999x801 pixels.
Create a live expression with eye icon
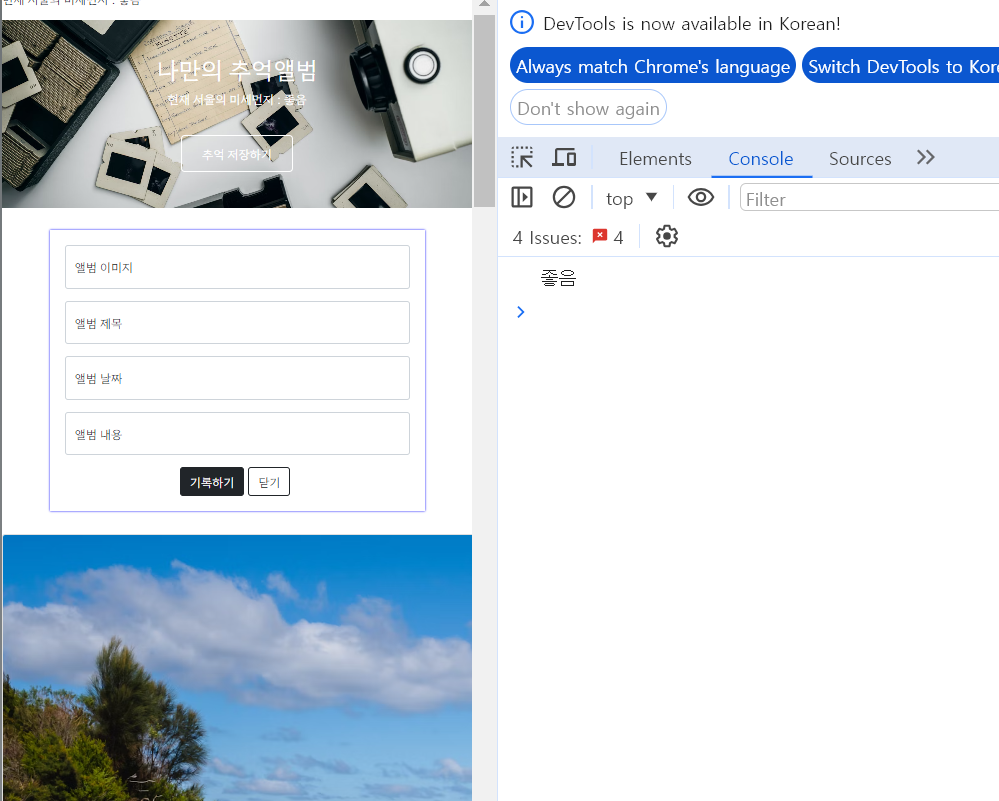701,198
